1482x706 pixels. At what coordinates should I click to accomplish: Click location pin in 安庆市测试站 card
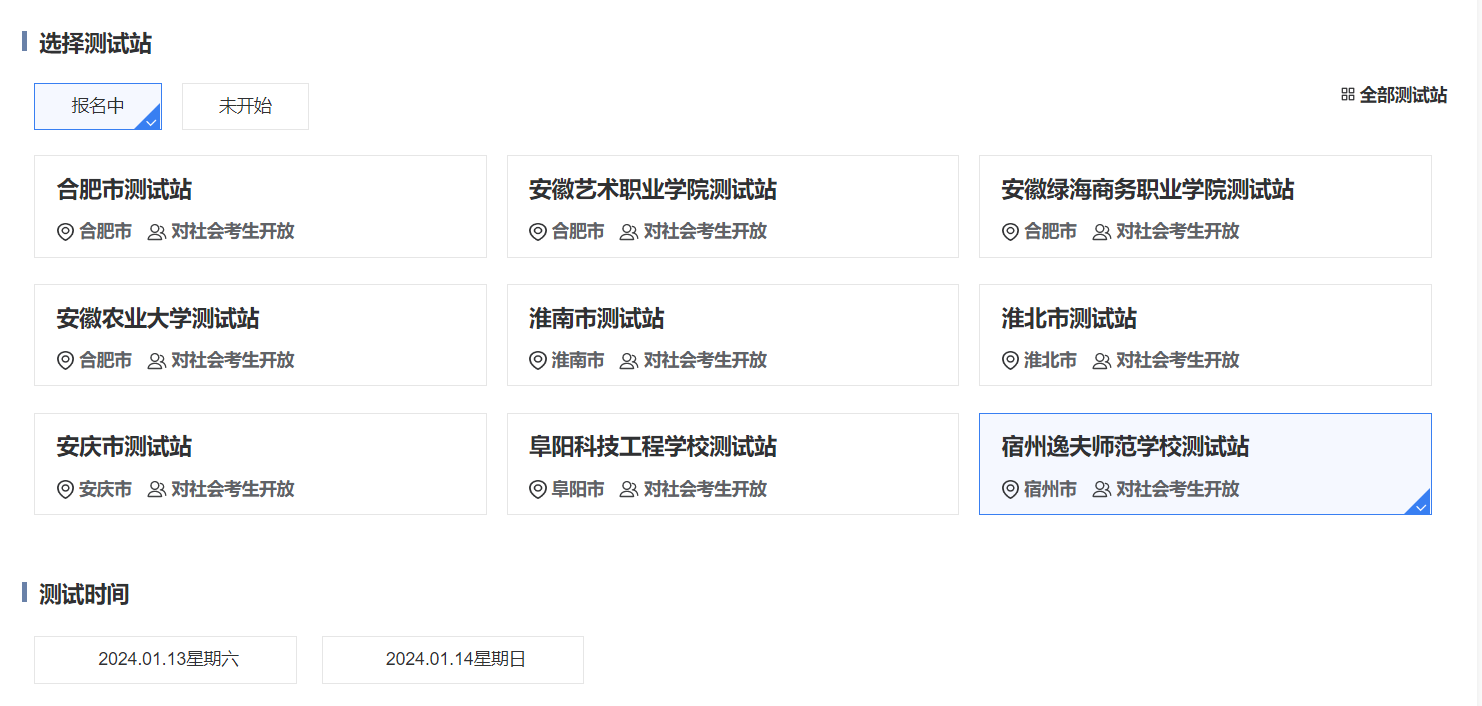[x=66, y=490]
